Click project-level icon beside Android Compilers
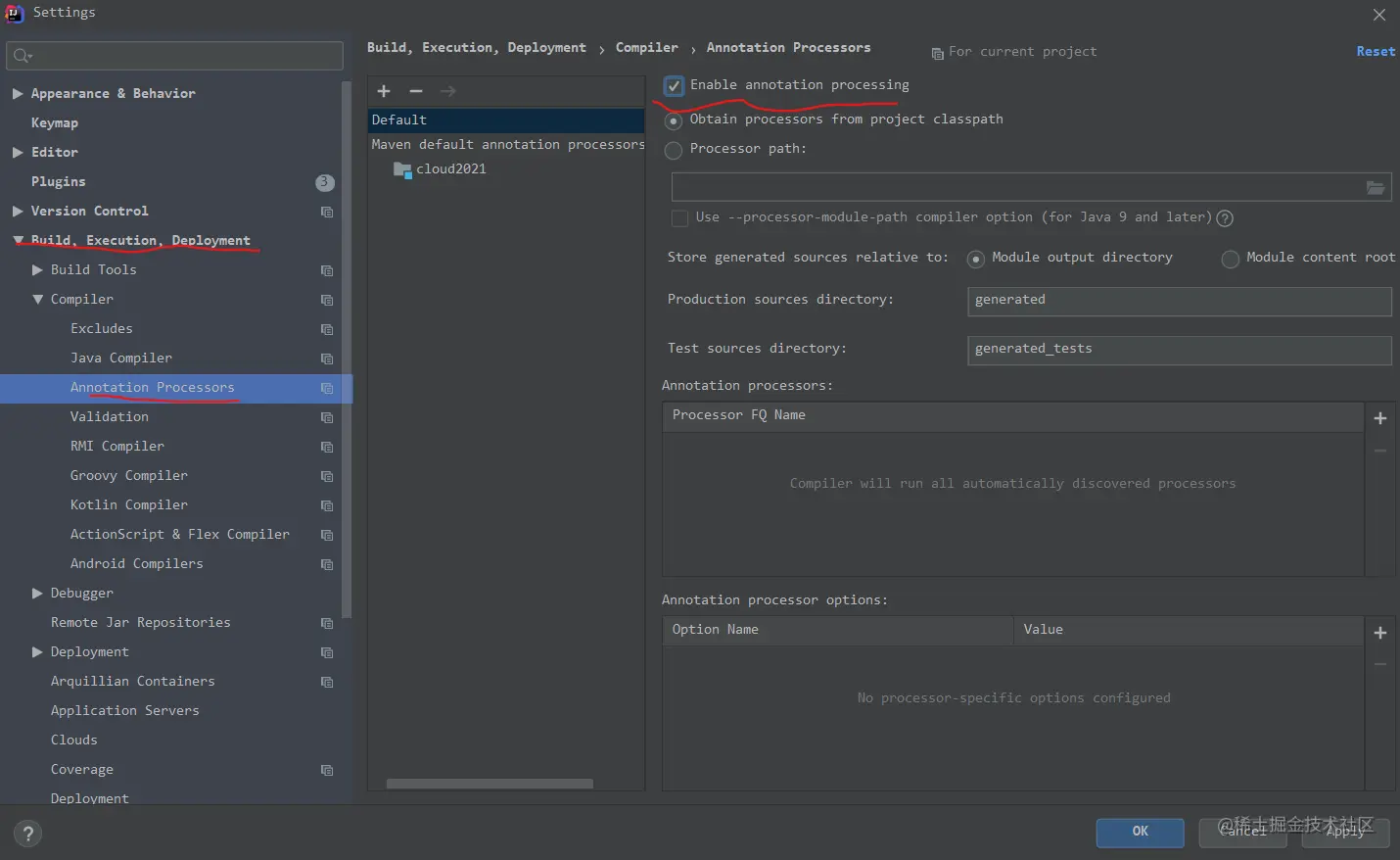Image resolution: width=1400 pixels, height=860 pixels. 327,564
